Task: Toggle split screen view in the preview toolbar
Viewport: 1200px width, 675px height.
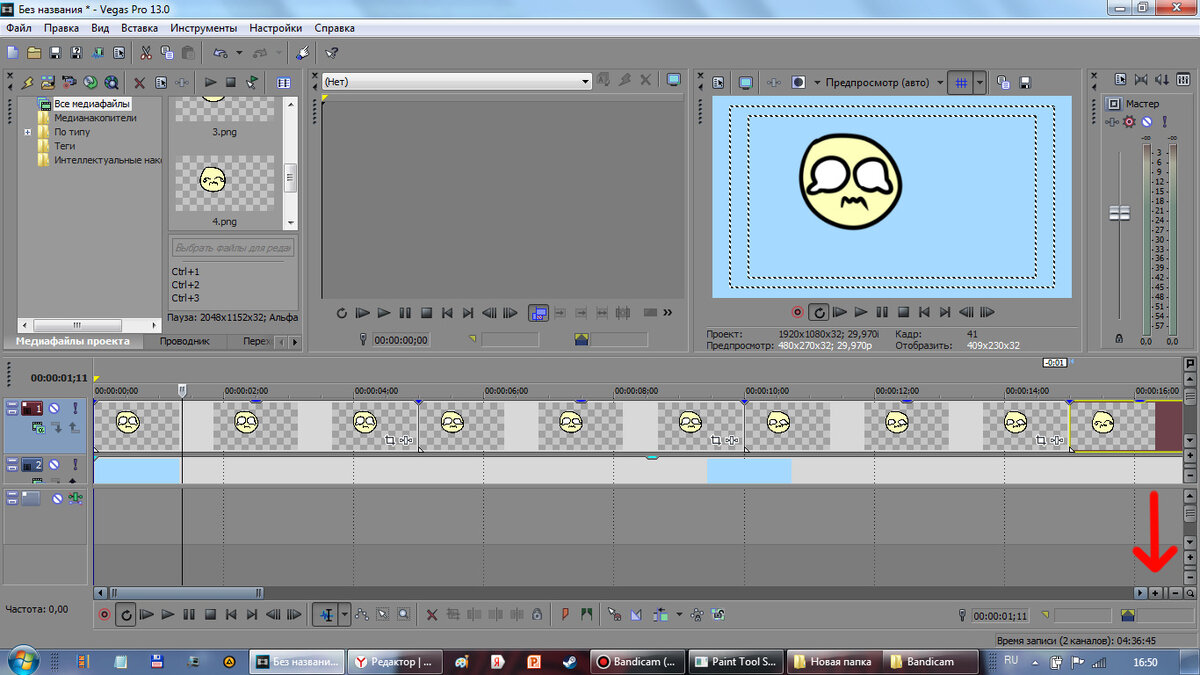Action: pos(799,82)
